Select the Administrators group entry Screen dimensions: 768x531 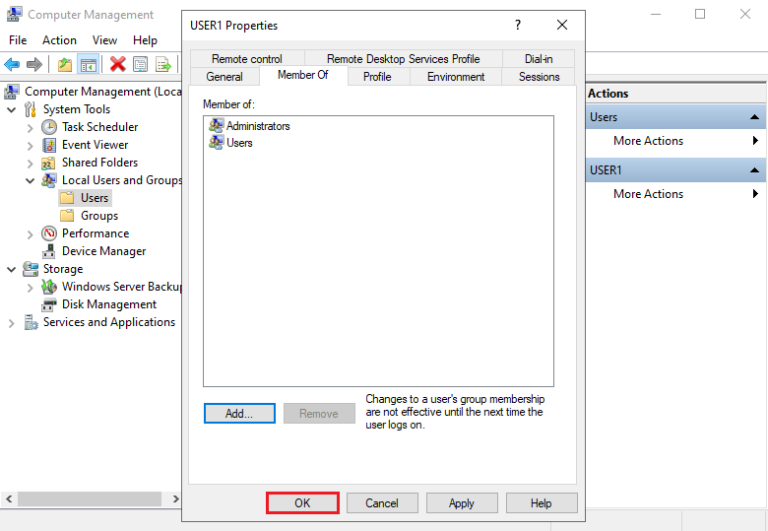click(x=257, y=126)
